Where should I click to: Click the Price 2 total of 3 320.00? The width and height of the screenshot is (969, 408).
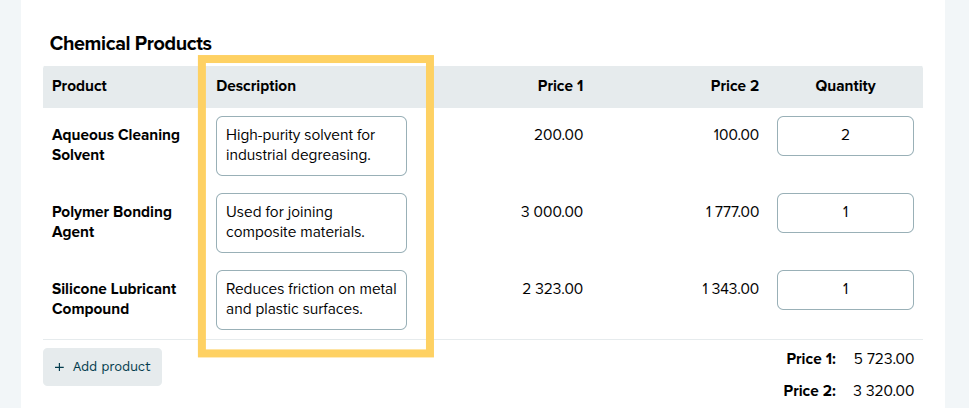(x=883, y=391)
